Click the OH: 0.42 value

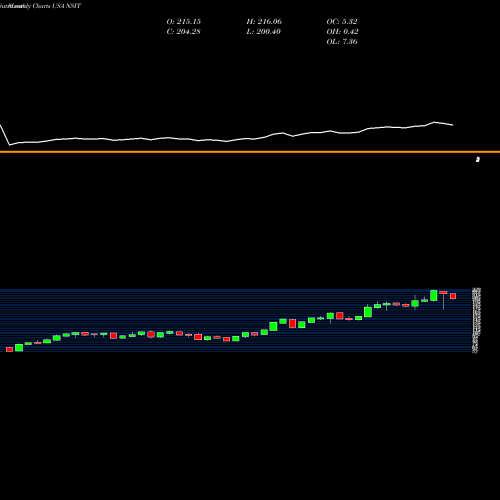coord(342,32)
